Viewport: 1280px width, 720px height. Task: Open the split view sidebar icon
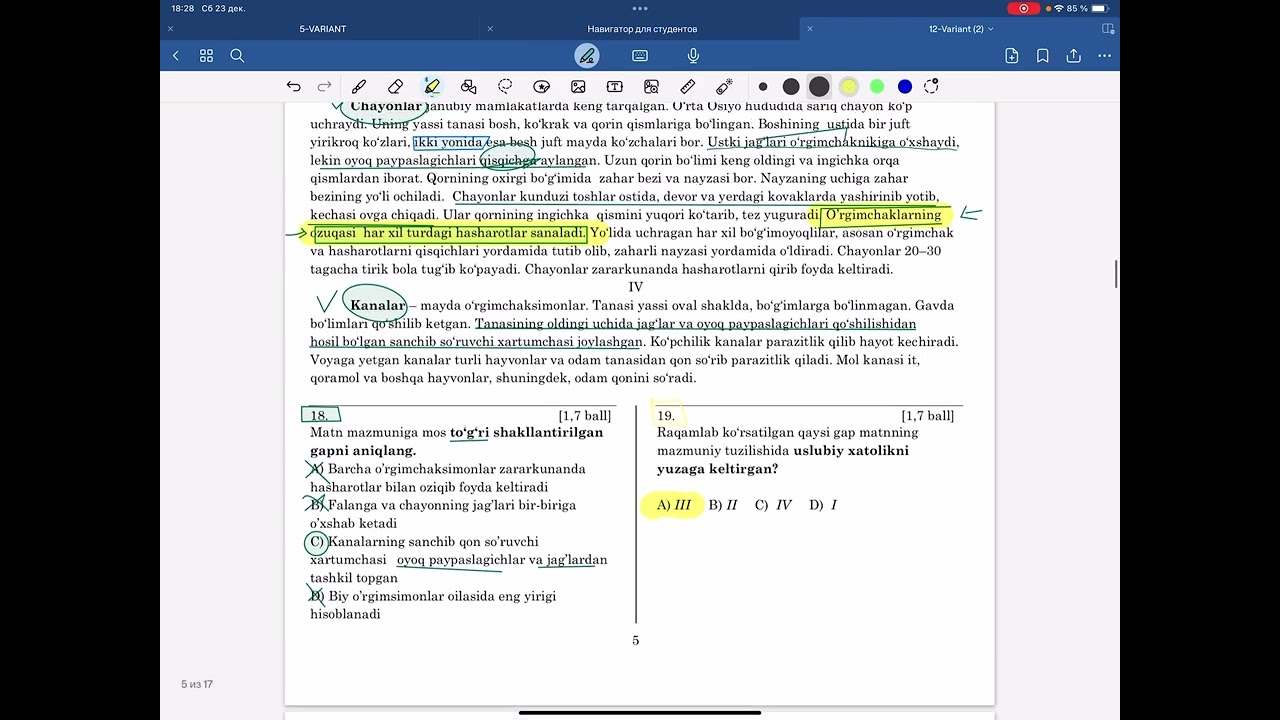point(1108,29)
